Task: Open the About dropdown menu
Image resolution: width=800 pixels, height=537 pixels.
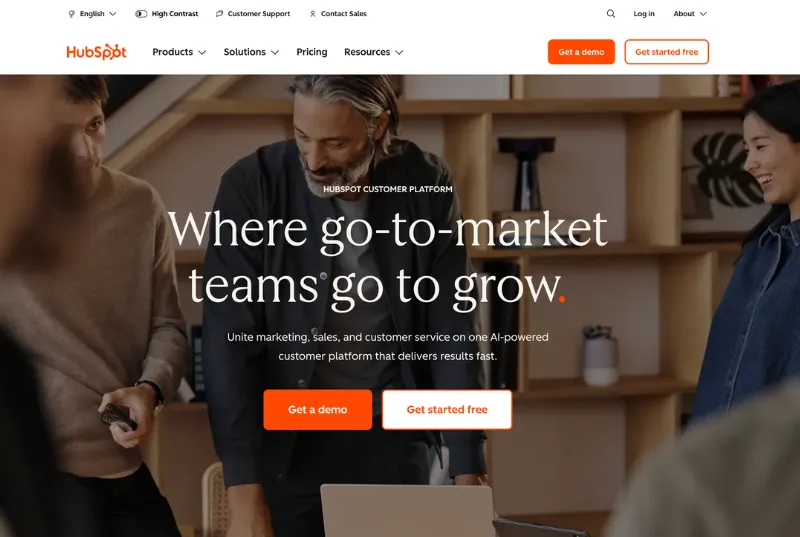Action: point(690,14)
